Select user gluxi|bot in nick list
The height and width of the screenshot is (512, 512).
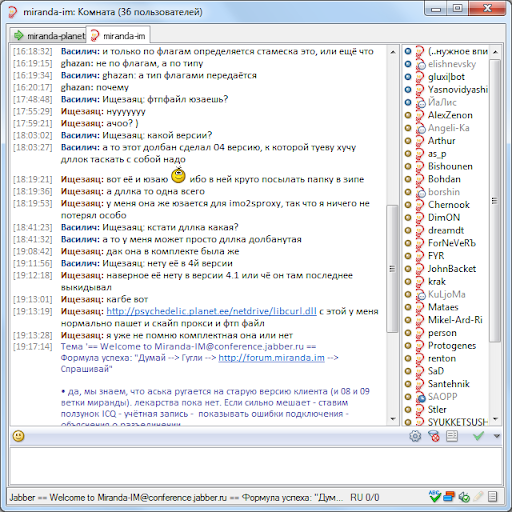coord(446,77)
